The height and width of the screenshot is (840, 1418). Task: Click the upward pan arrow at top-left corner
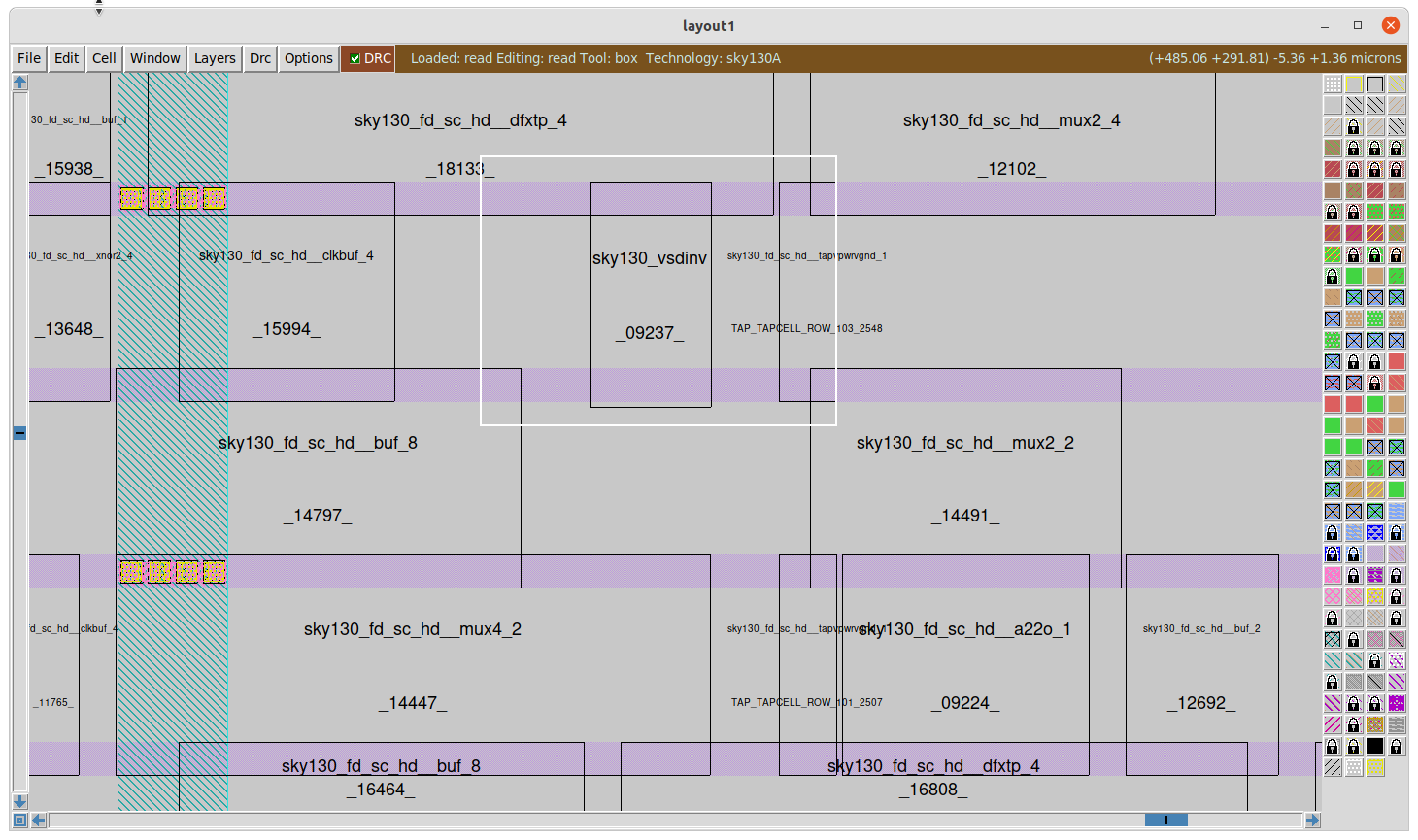click(19, 82)
